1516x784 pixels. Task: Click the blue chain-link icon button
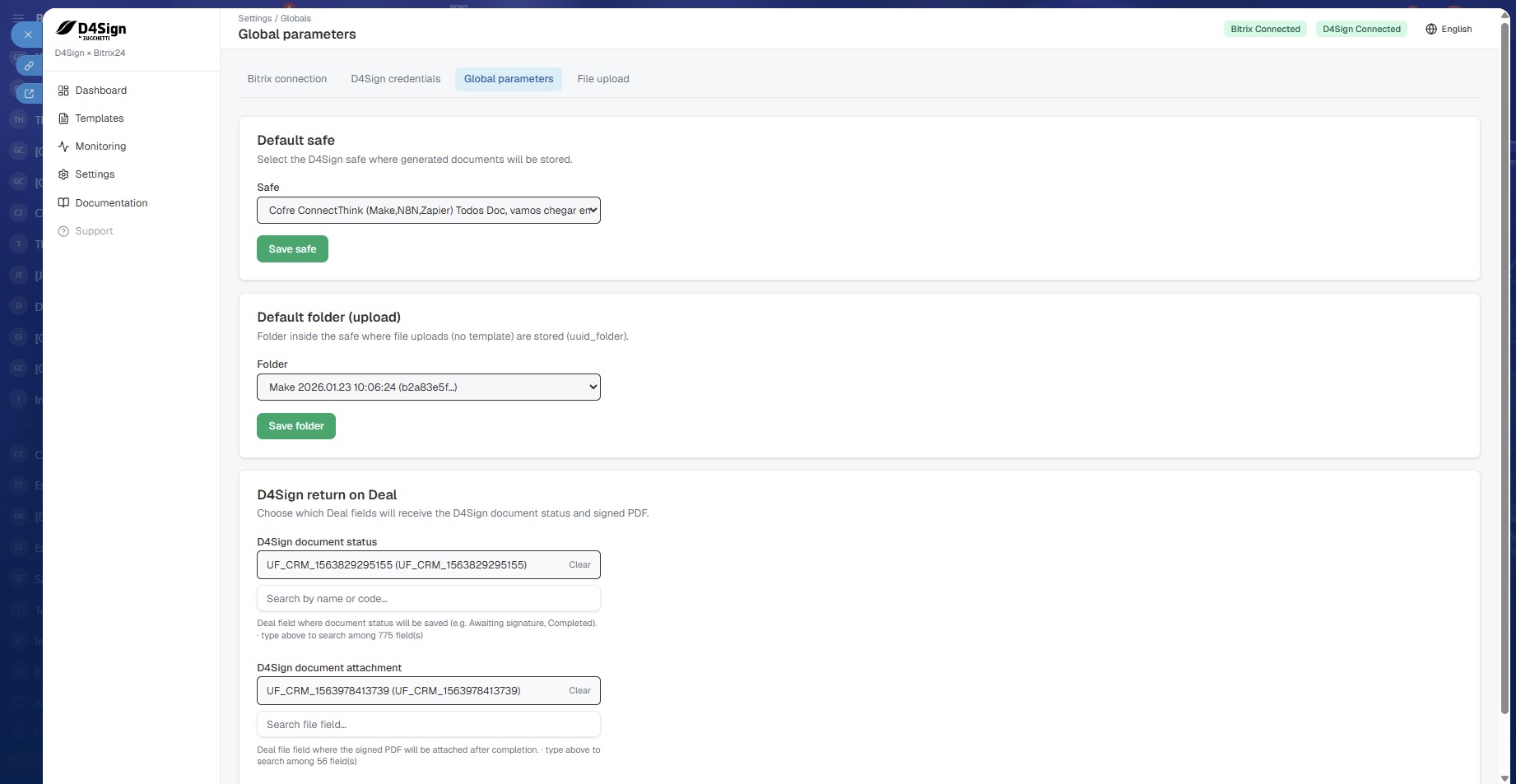click(29, 65)
